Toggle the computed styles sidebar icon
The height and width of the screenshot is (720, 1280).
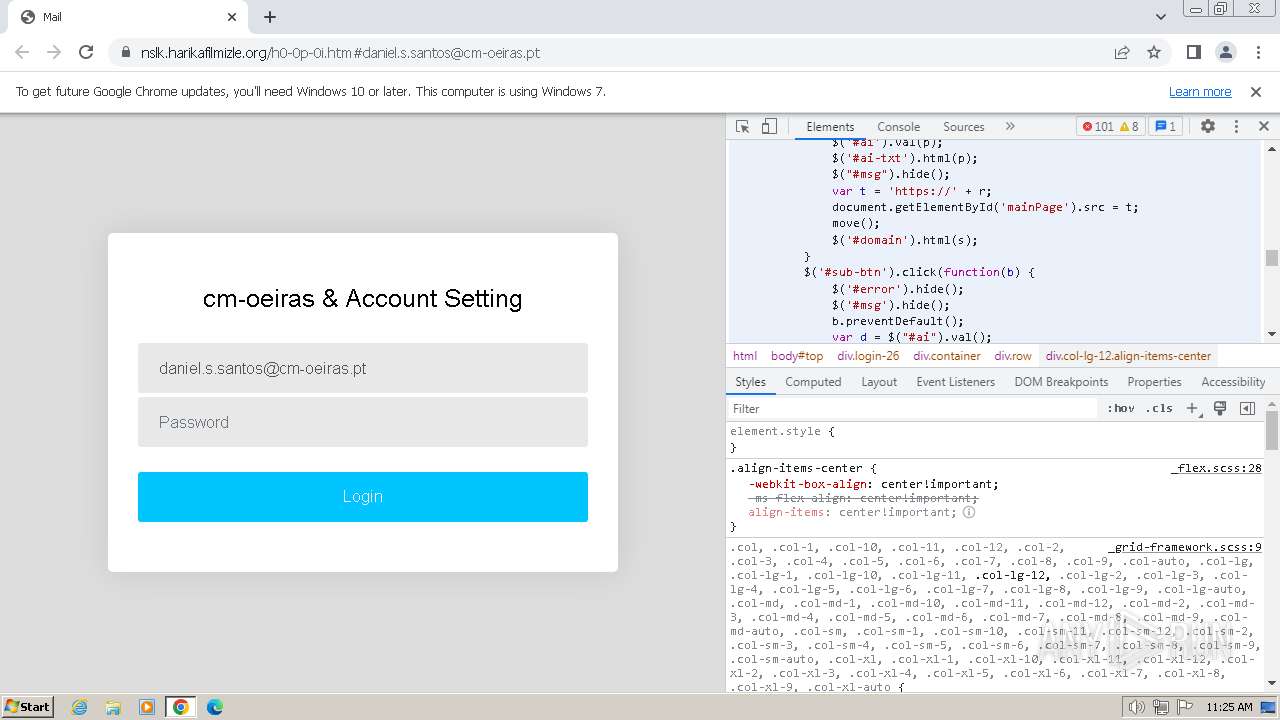[x=1247, y=408]
